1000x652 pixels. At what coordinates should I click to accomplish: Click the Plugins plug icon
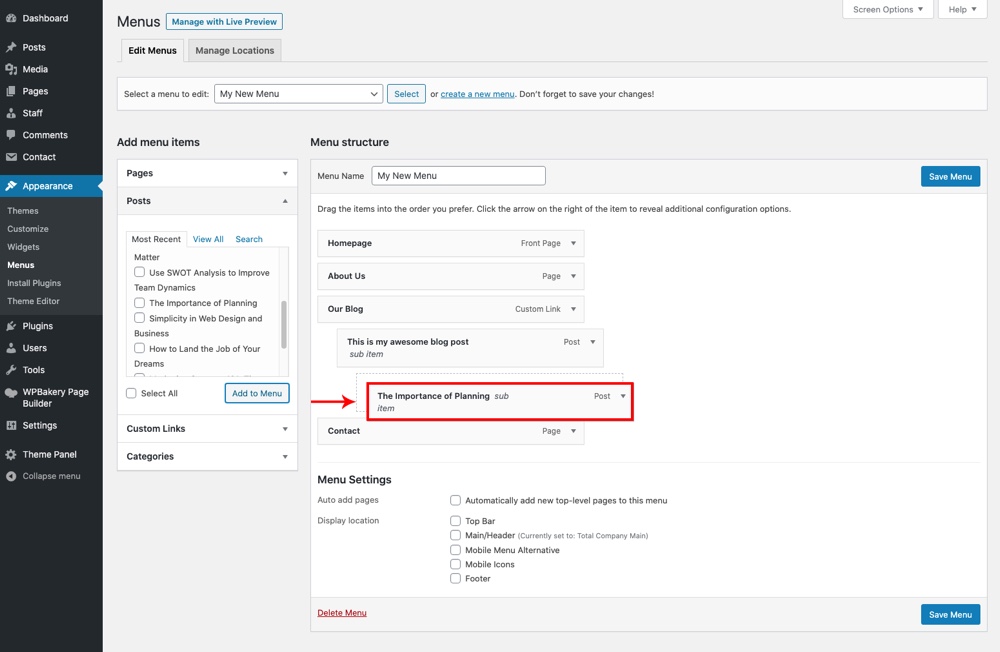11,326
